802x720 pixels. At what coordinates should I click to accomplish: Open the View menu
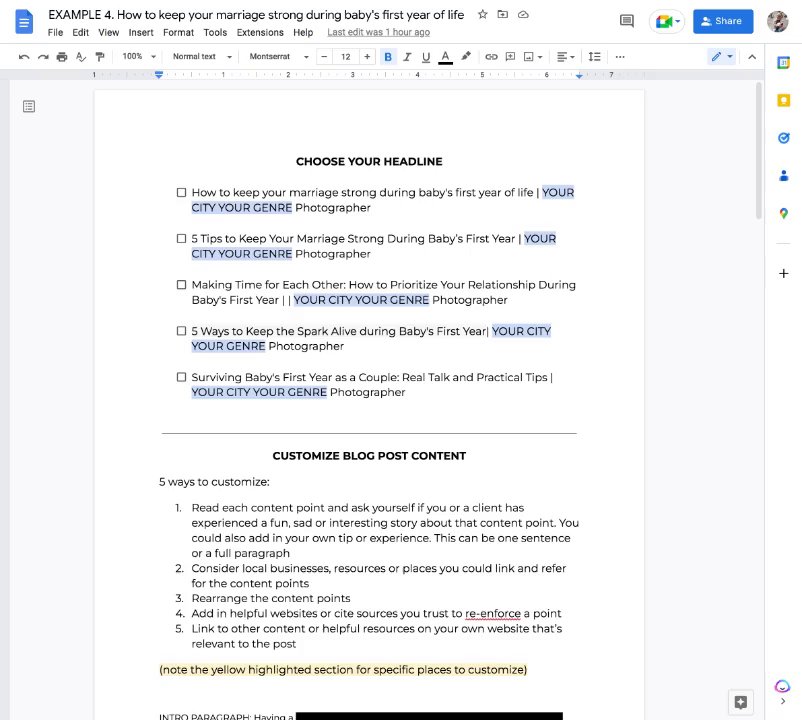(108, 33)
